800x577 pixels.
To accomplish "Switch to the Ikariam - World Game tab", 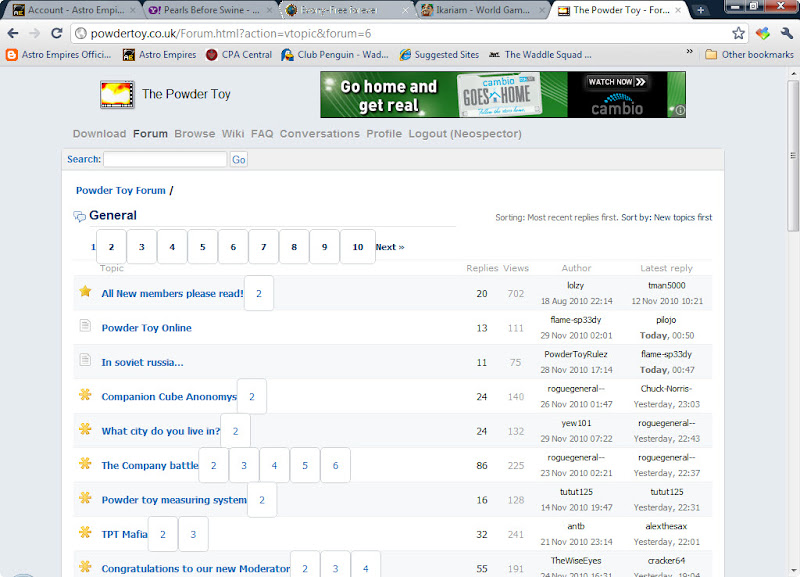I will [x=482, y=10].
